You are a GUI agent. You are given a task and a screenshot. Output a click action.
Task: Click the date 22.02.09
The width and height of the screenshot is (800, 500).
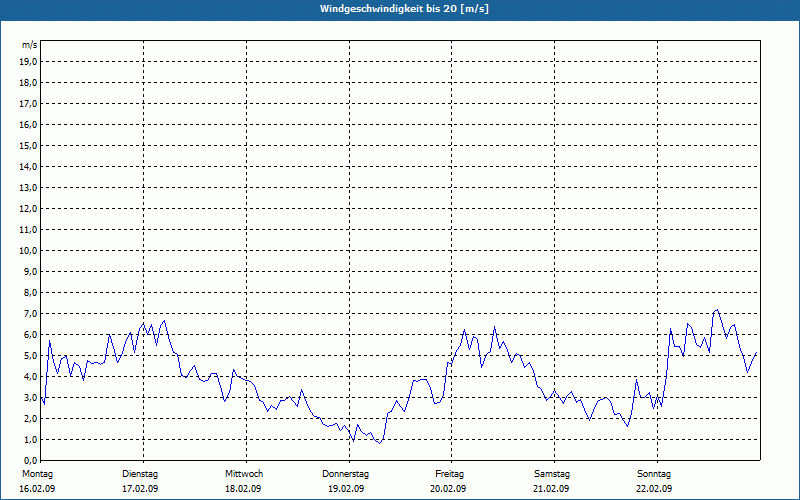tap(654, 489)
